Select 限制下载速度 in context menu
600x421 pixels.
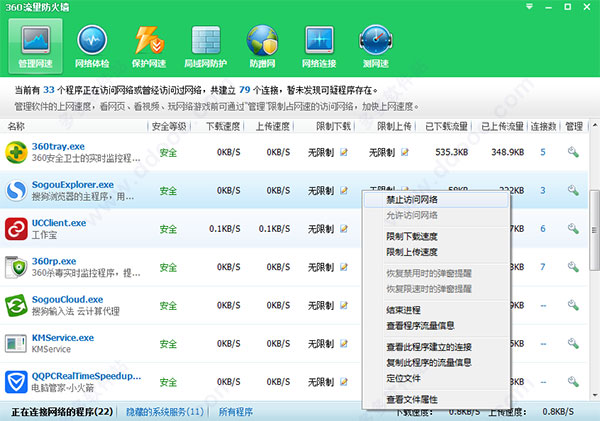412,237
